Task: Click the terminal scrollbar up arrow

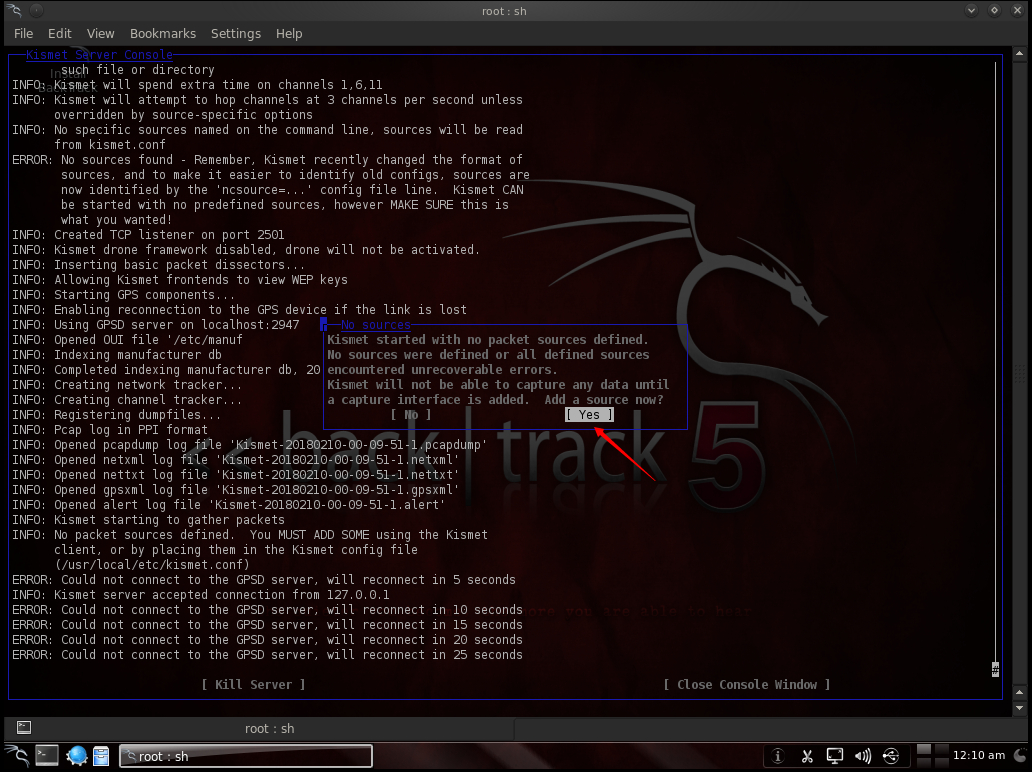Action: click(1019, 53)
